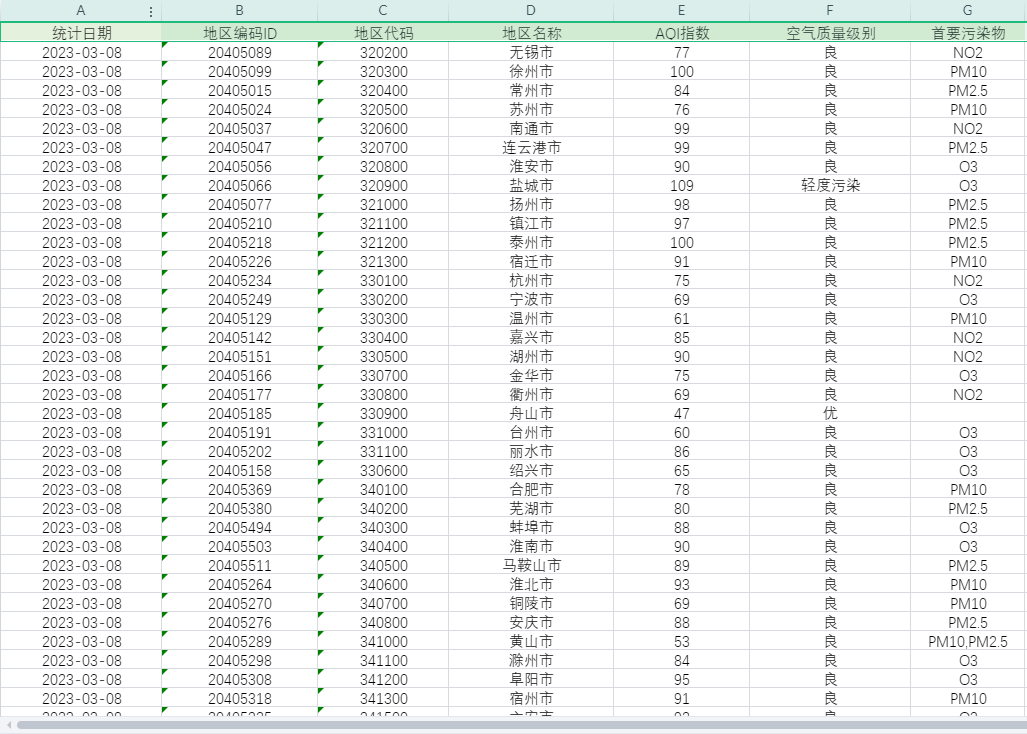This screenshot has width=1027, height=734.
Task: Click the cell with ID 20405234
Action: pyautogui.click(x=239, y=281)
